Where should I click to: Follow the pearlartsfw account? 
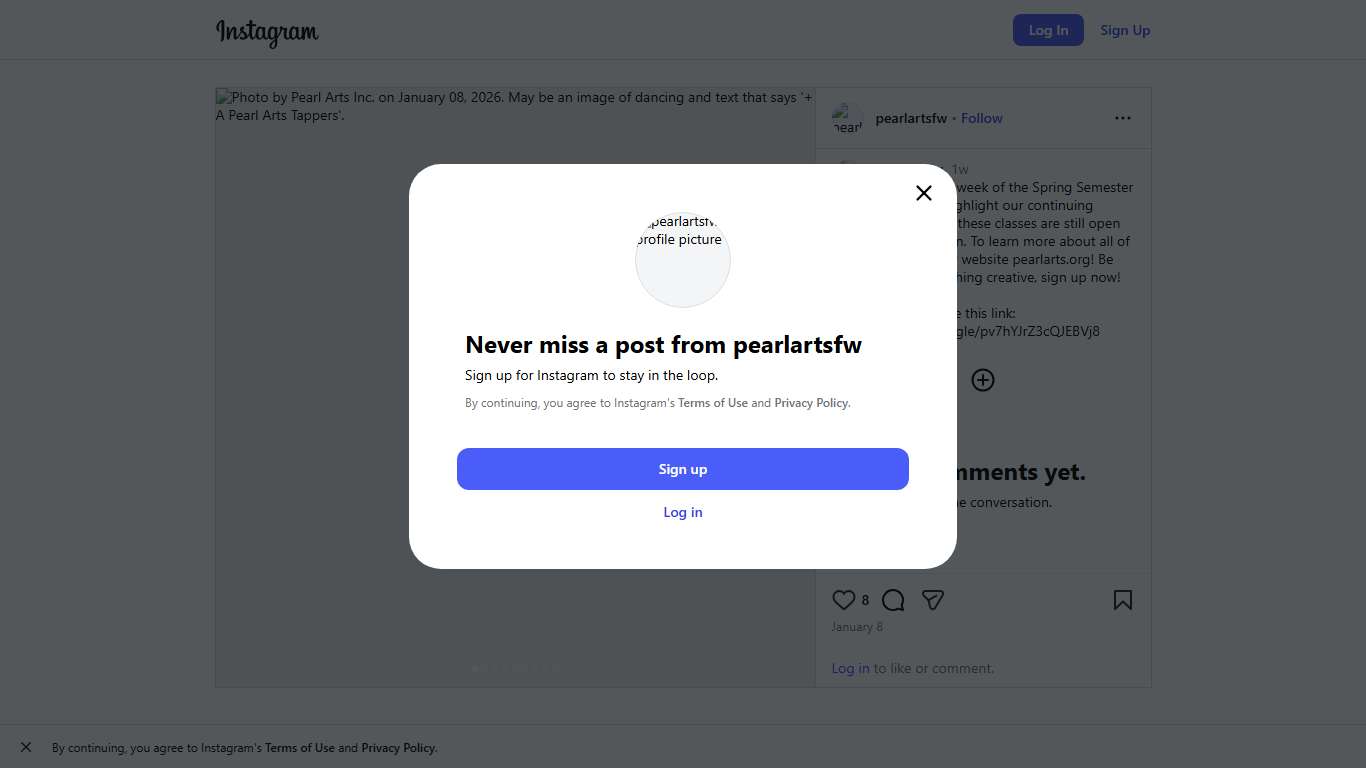[982, 118]
